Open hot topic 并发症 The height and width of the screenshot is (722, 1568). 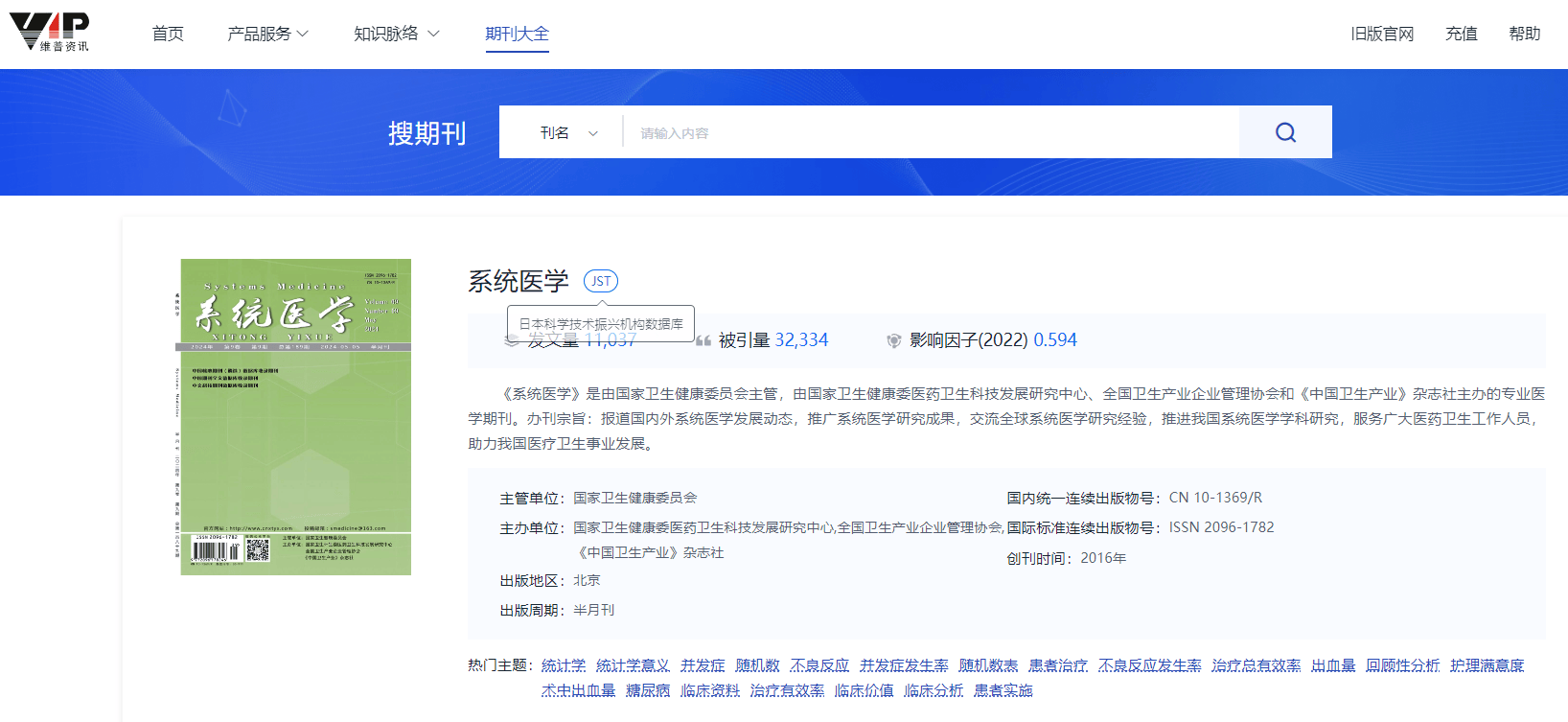point(703,665)
